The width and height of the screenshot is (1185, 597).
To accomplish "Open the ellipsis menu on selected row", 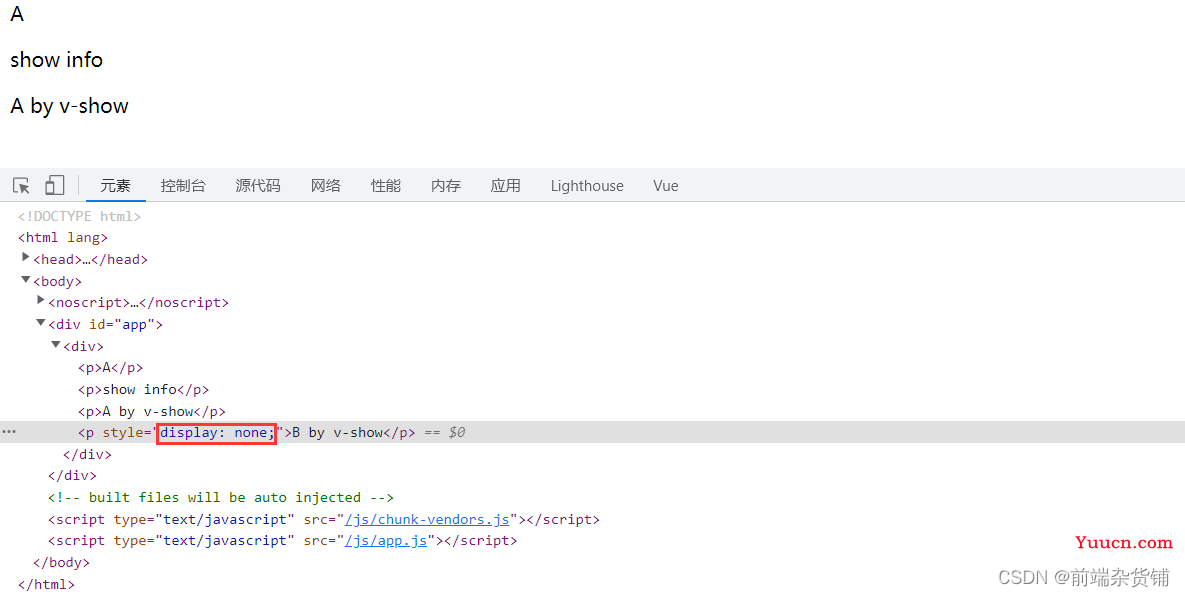I will click(8, 432).
